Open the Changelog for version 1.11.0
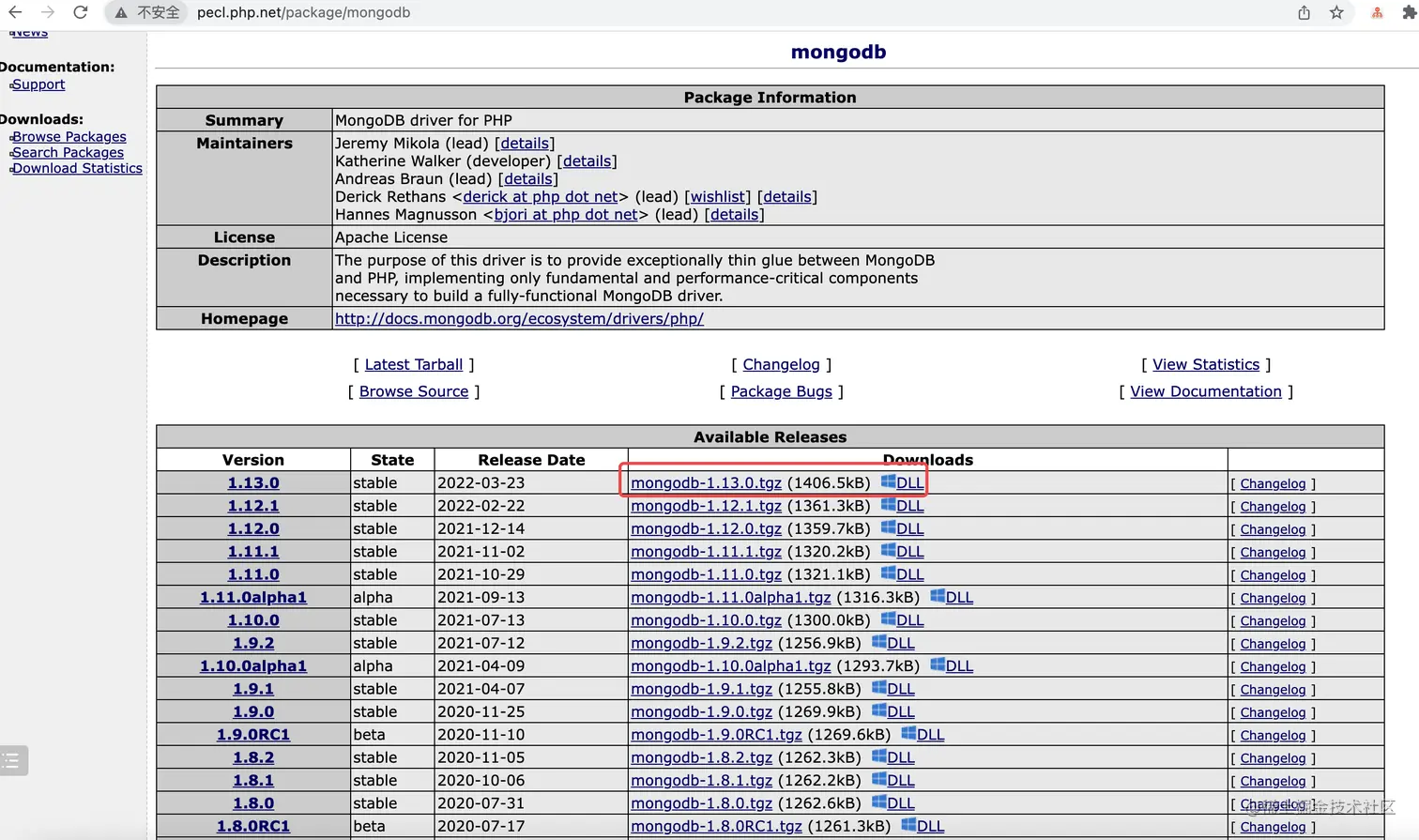Viewport: 1419px width, 840px height. 1273,575
